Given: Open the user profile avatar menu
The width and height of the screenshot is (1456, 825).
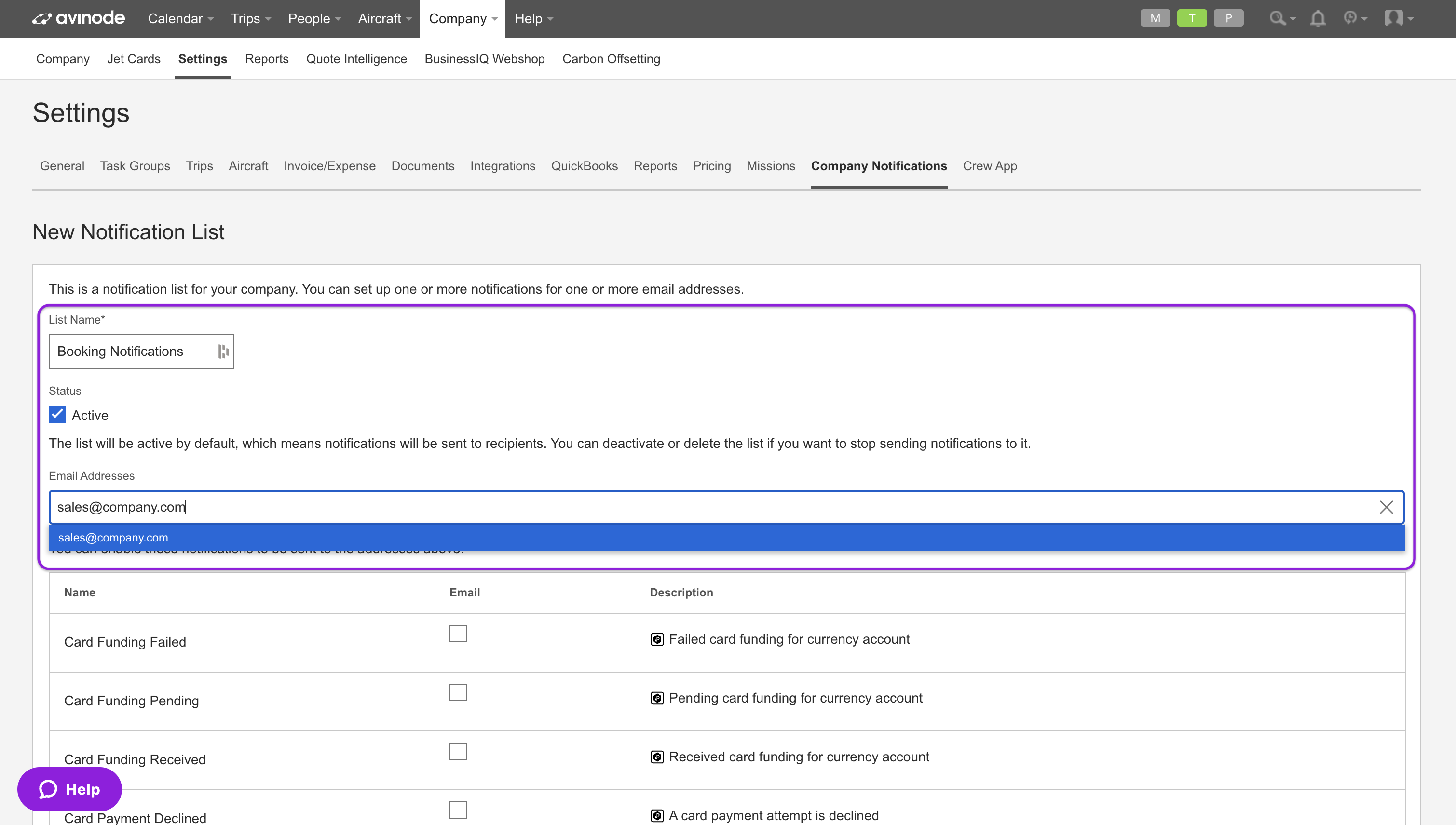Looking at the screenshot, I should click(x=1399, y=18).
